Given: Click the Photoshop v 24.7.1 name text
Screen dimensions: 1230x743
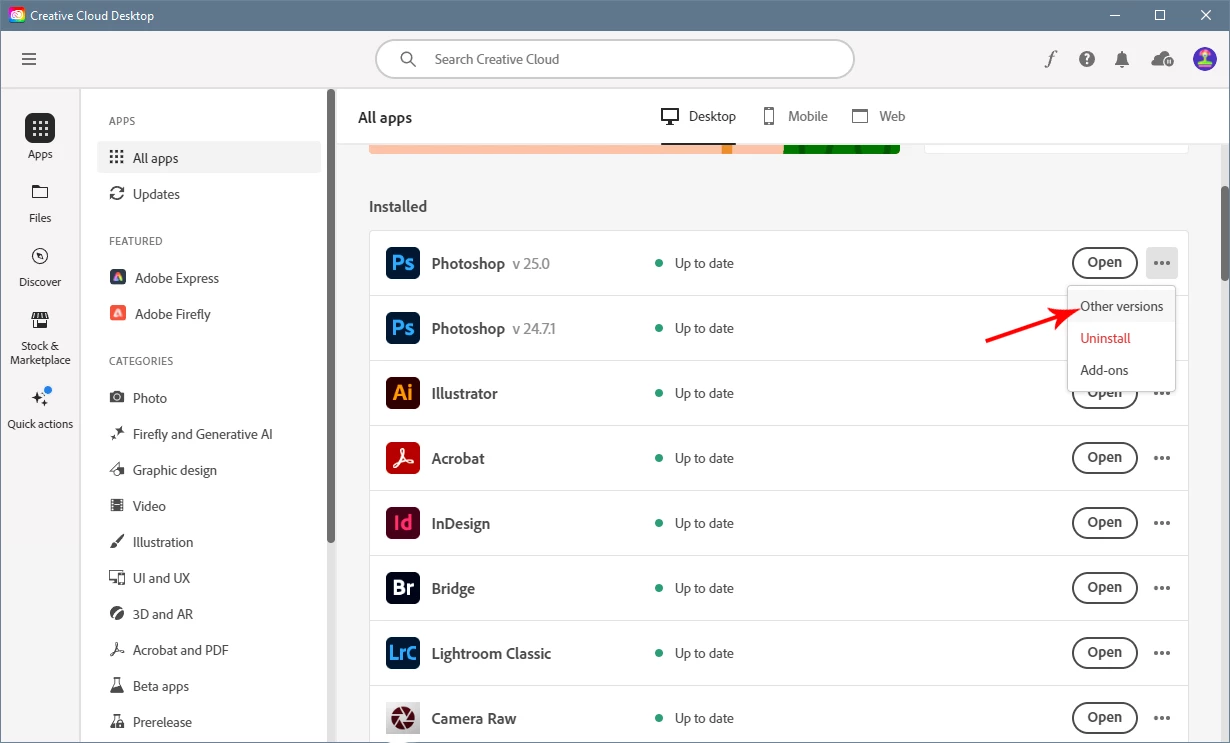Looking at the screenshot, I should [493, 329].
